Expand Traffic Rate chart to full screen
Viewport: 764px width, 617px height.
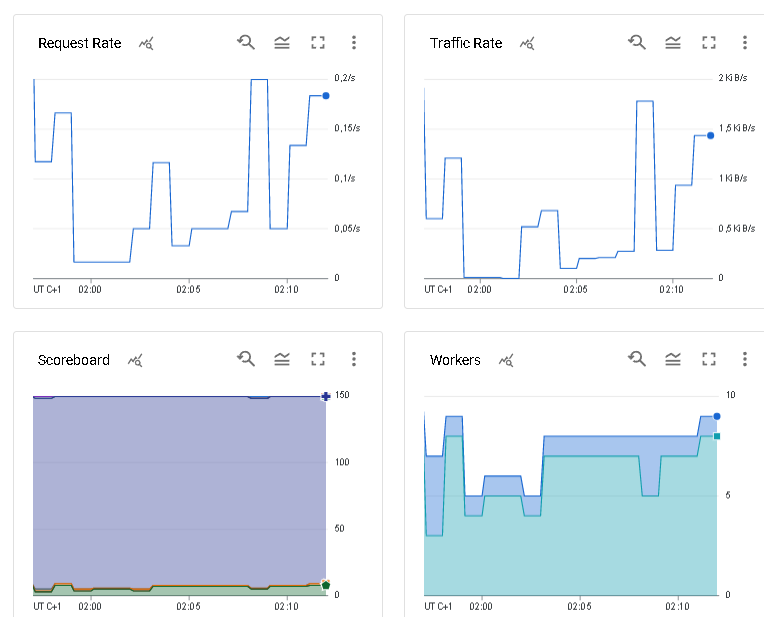pyautogui.click(x=709, y=43)
